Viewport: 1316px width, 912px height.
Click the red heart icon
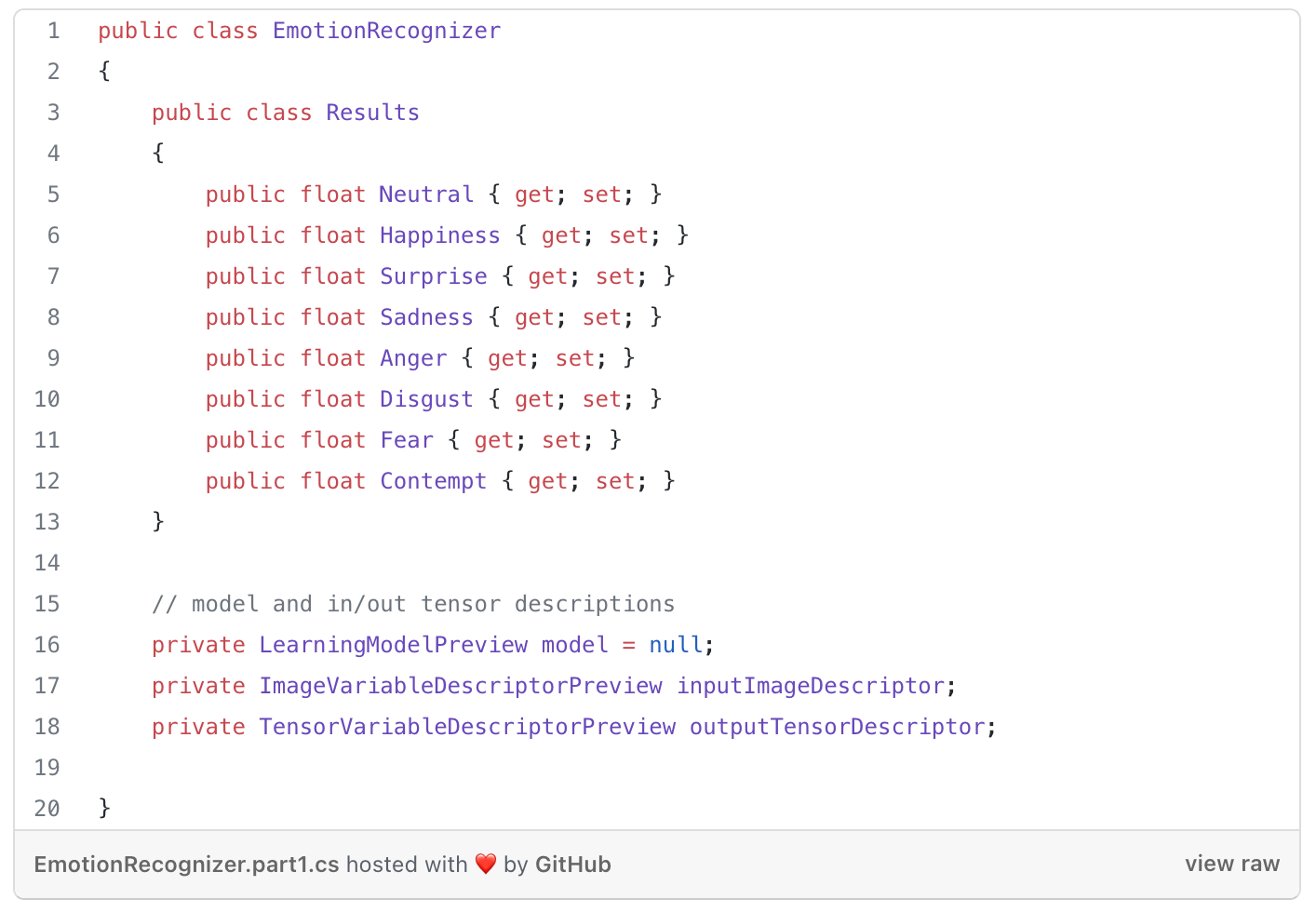pyautogui.click(x=486, y=865)
